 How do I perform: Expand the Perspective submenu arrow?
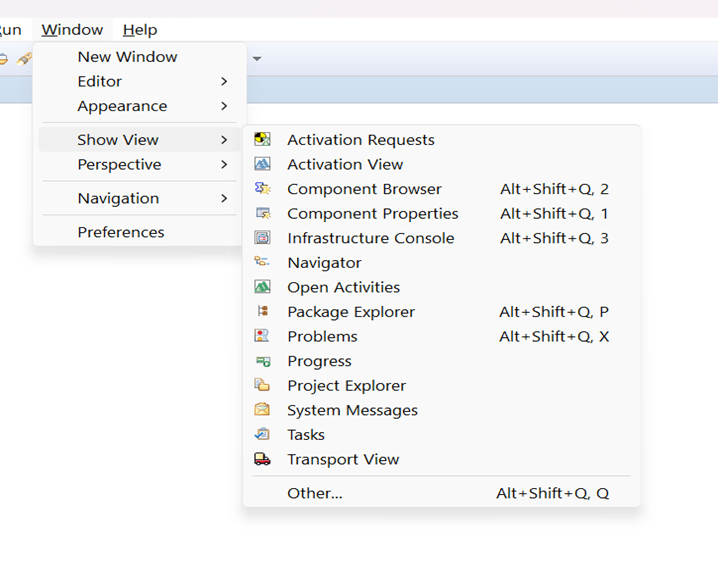[224, 164]
